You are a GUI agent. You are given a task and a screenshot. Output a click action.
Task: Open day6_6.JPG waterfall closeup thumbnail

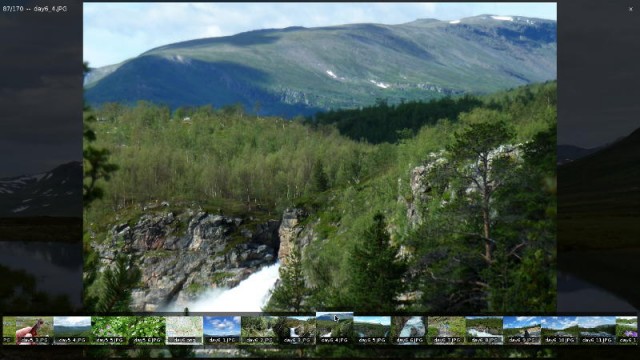pos(409,331)
